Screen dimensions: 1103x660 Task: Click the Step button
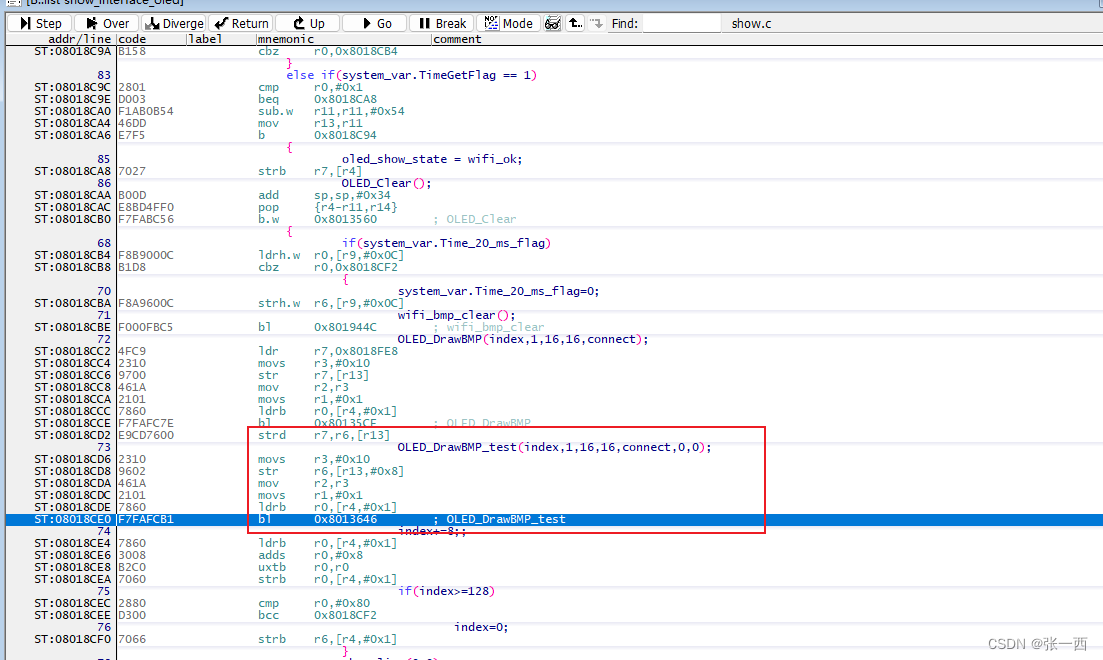[39, 23]
